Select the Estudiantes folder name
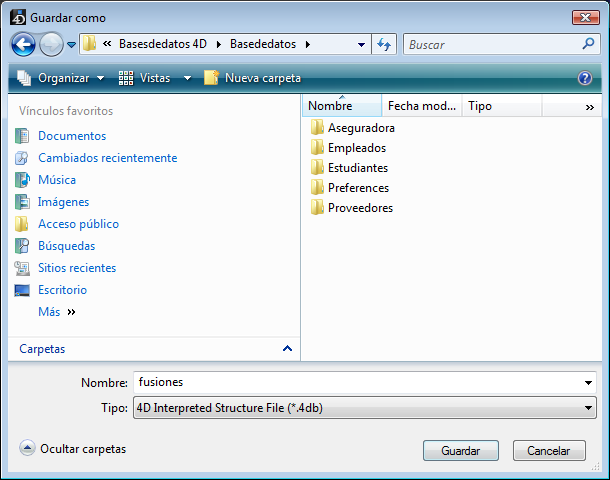Viewport: 610px width, 480px height. pyautogui.click(x=358, y=168)
